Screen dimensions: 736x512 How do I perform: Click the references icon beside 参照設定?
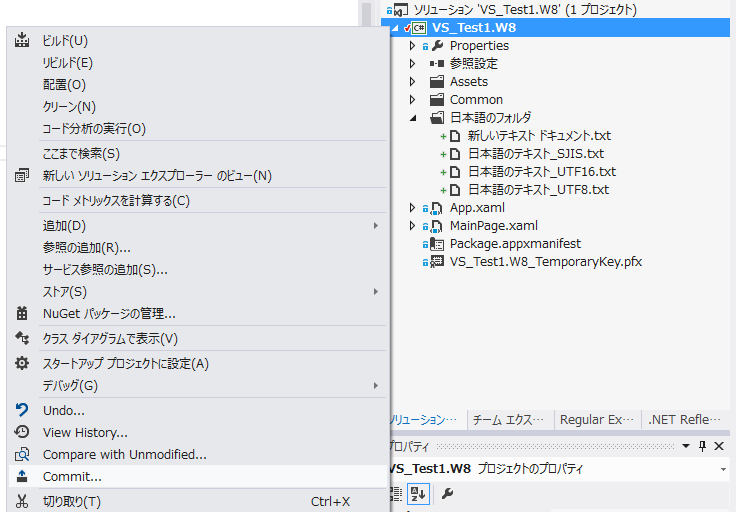[x=437, y=63]
